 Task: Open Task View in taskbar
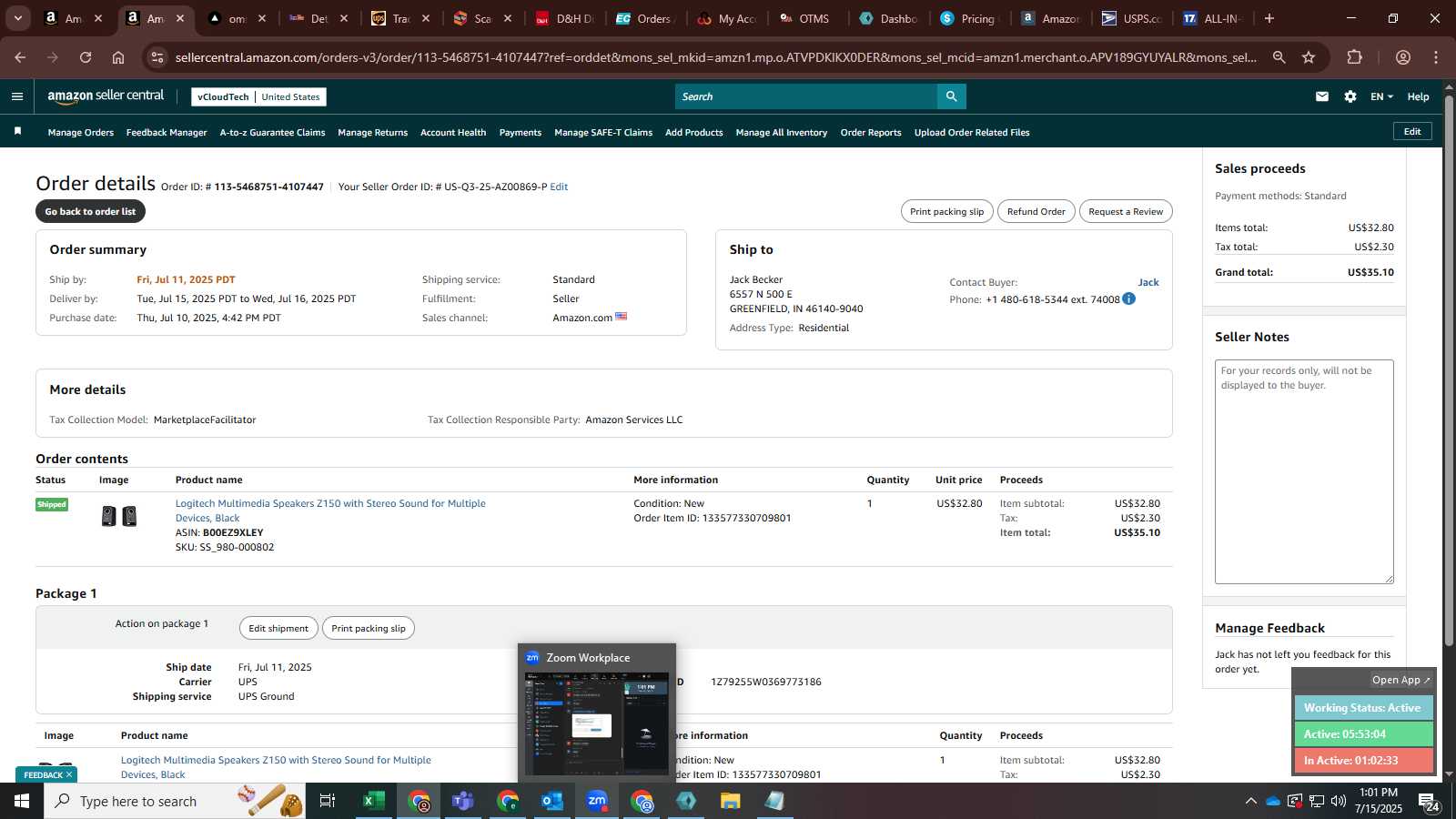coord(328,801)
